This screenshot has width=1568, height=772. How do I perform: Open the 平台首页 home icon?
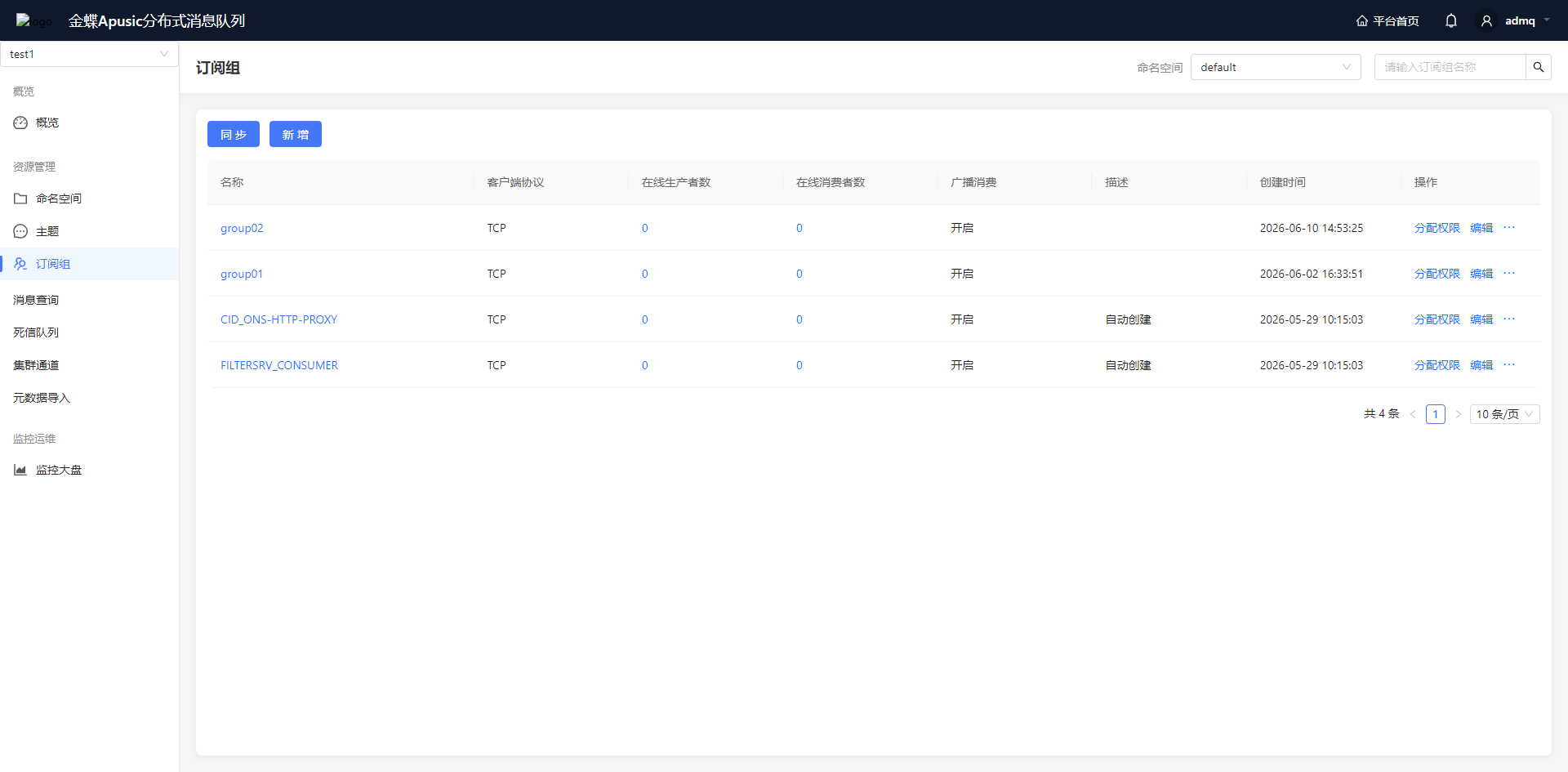1361,20
